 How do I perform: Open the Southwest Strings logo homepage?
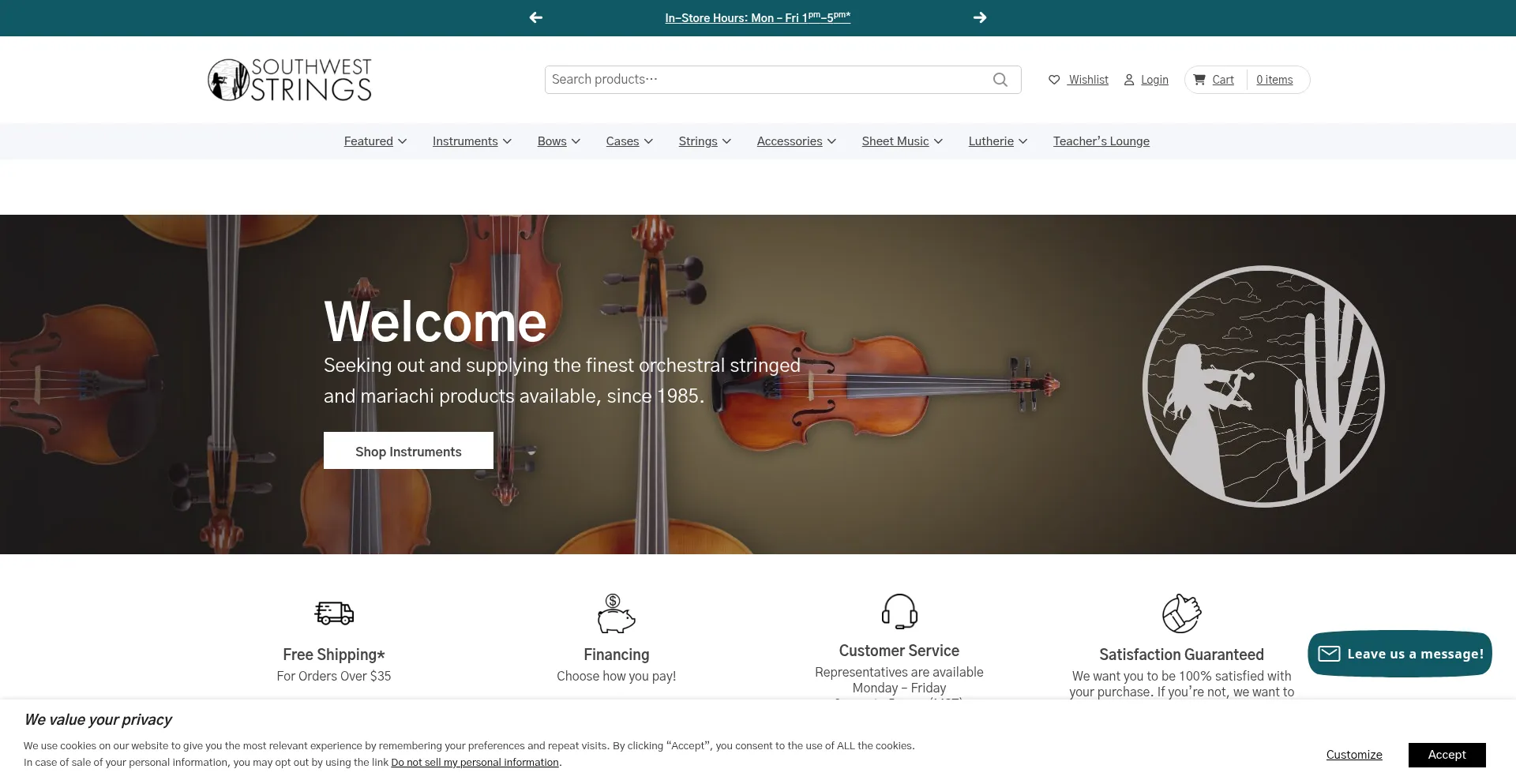coord(290,80)
